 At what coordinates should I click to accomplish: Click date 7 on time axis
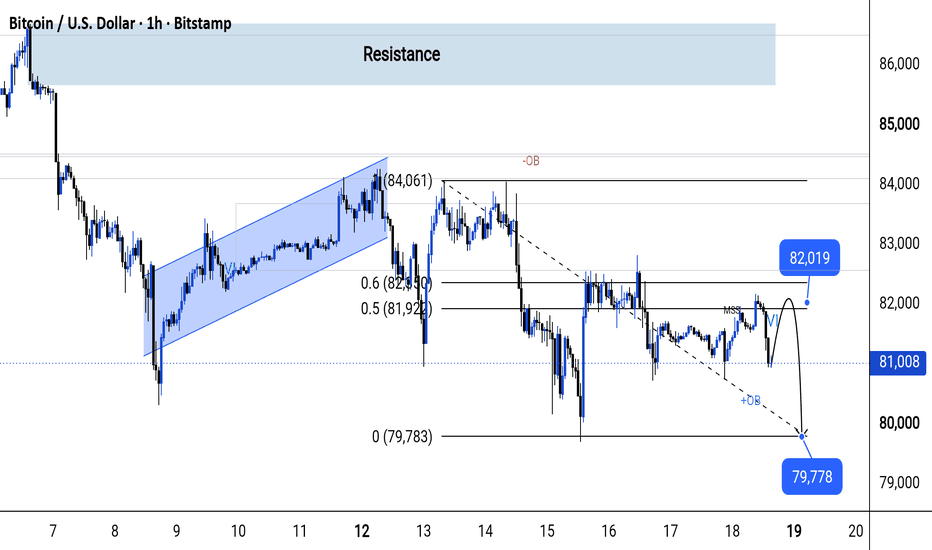point(53,530)
